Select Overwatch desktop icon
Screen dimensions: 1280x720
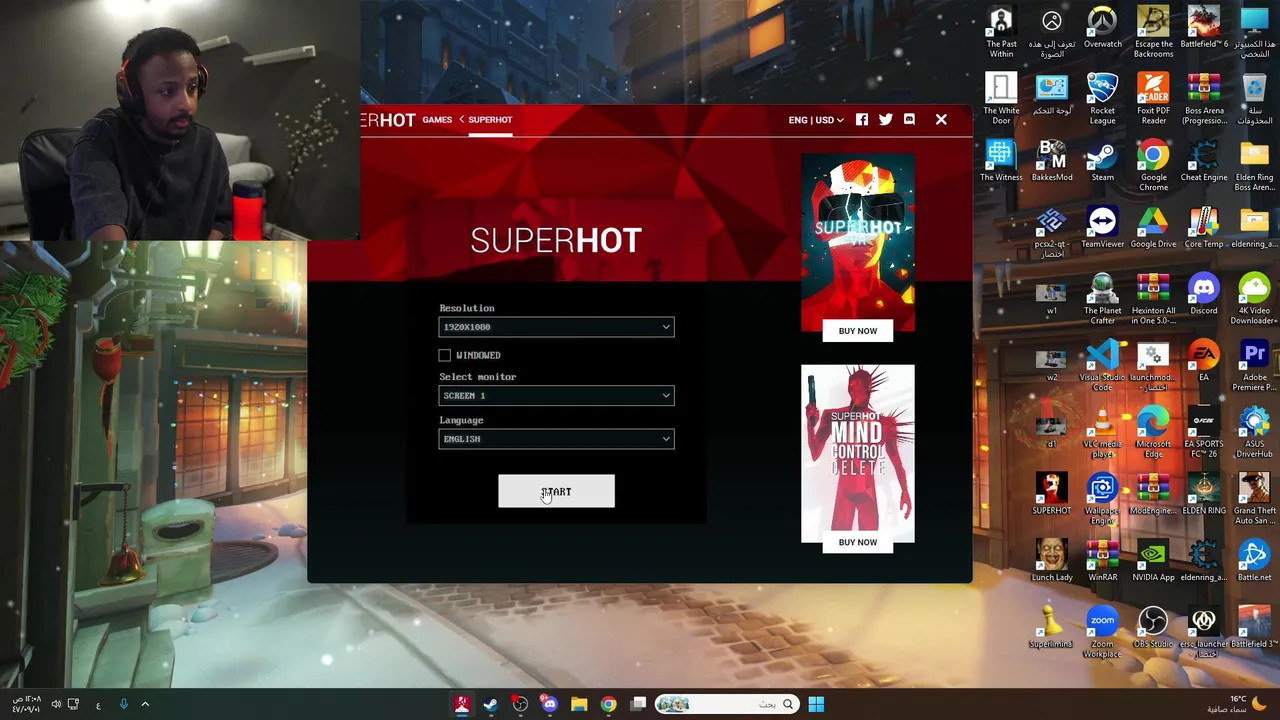pos(1103,28)
